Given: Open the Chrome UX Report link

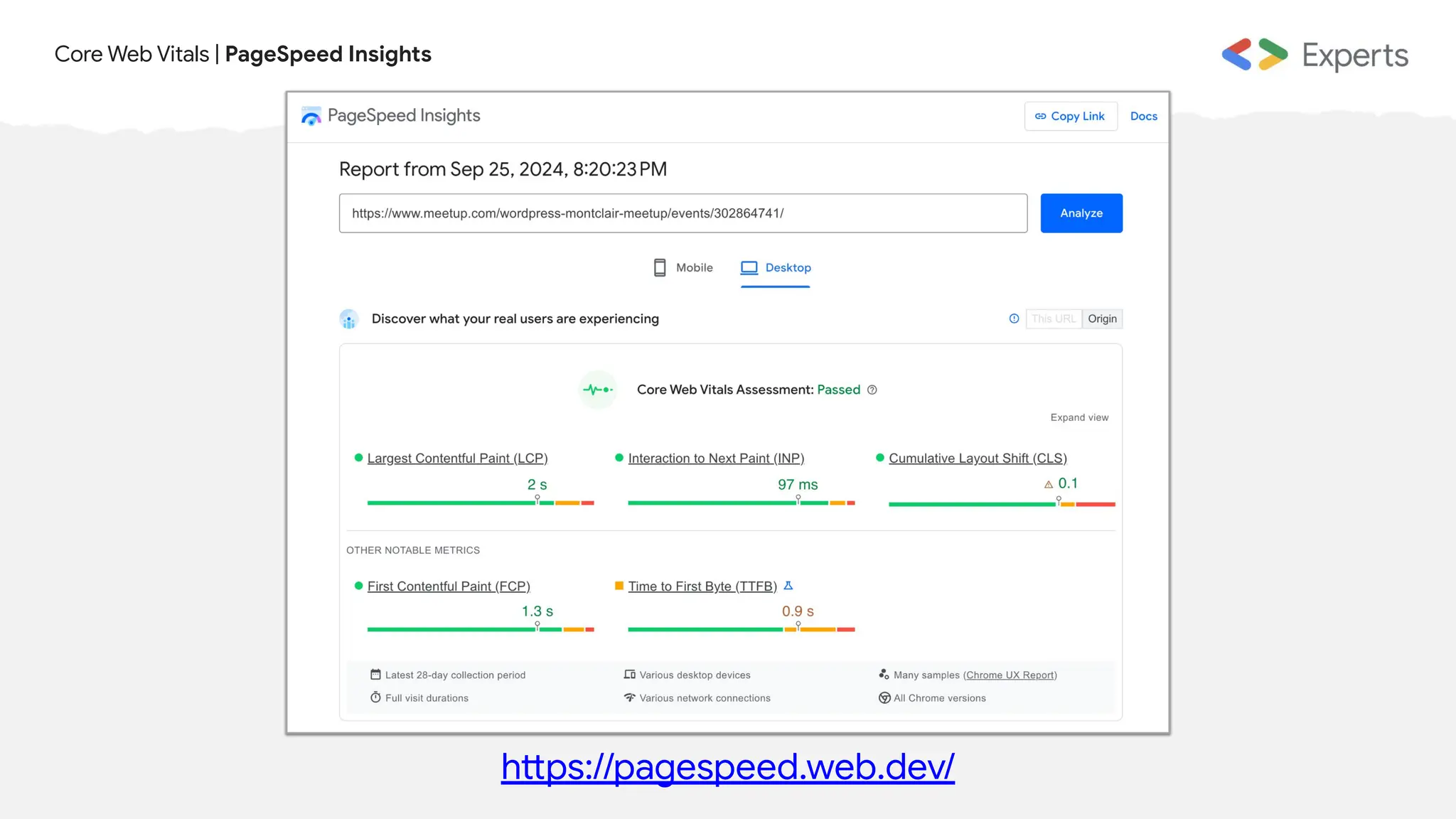Looking at the screenshot, I should (1010, 675).
